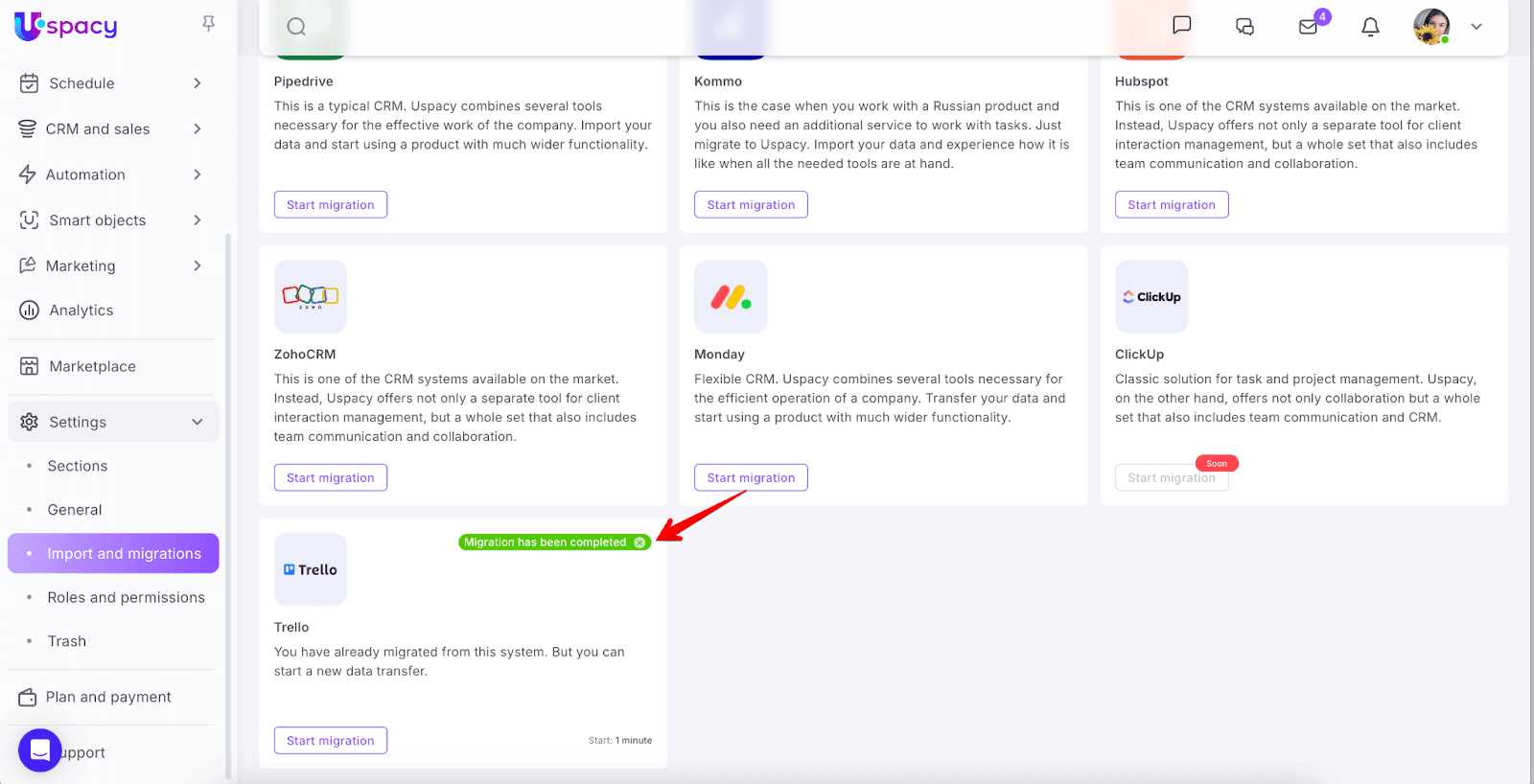Open Analytics in the sidebar

tap(81, 311)
